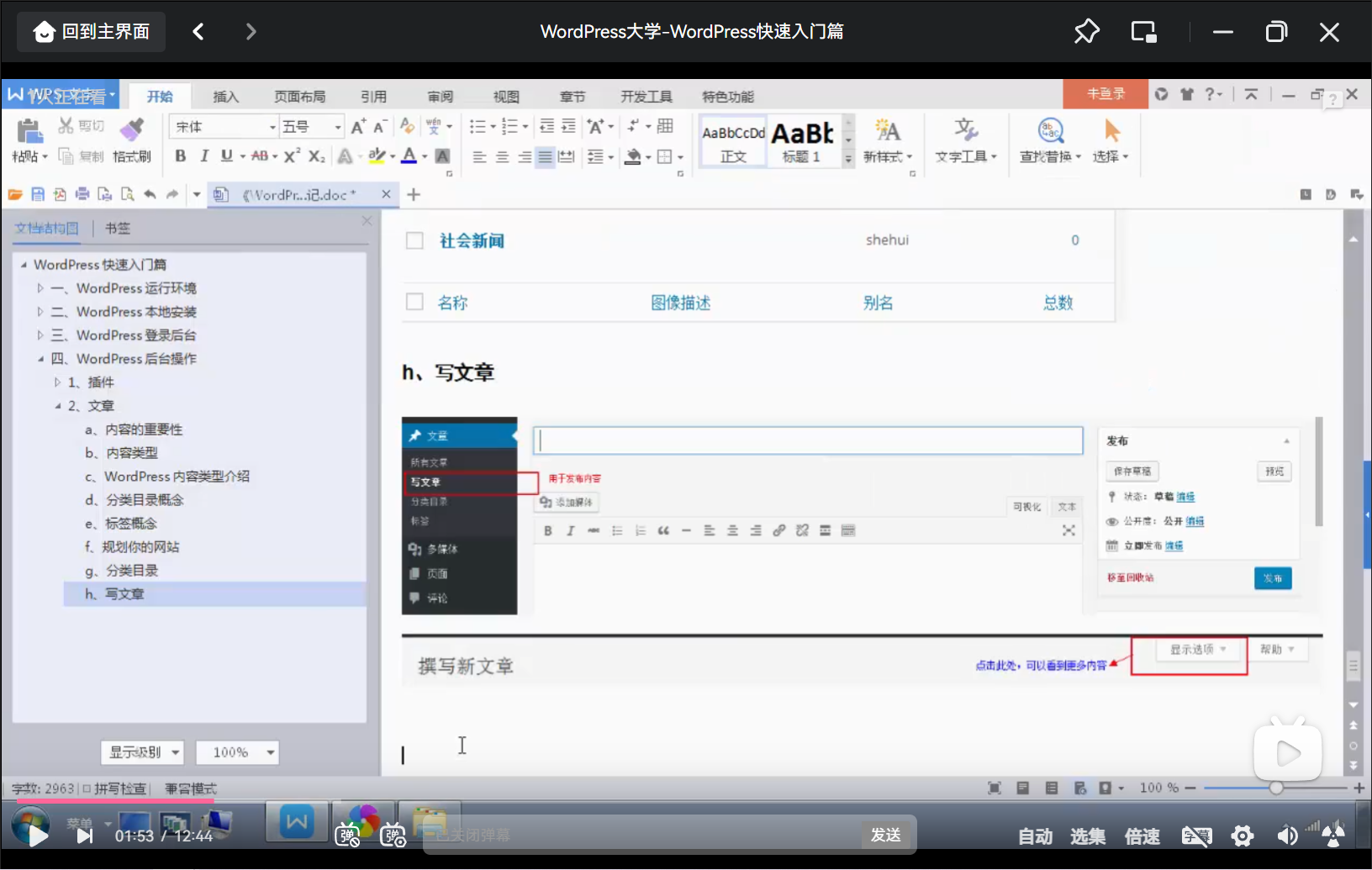Click the 正文 style thumbnail
1372x870 pixels.
pyautogui.click(x=733, y=142)
